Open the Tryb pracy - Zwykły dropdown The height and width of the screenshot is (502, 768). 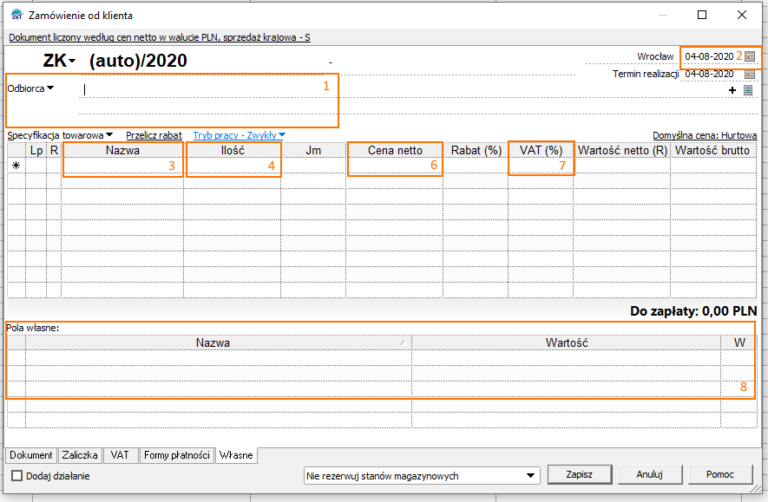click(x=282, y=135)
